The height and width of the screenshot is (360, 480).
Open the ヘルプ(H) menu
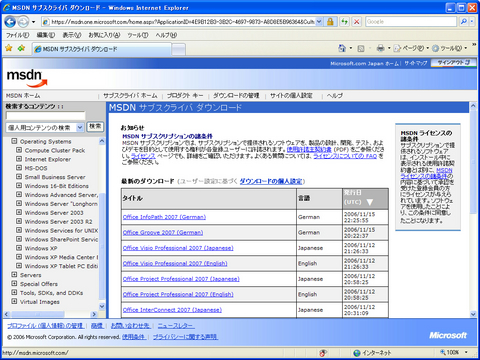click(x=166, y=35)
